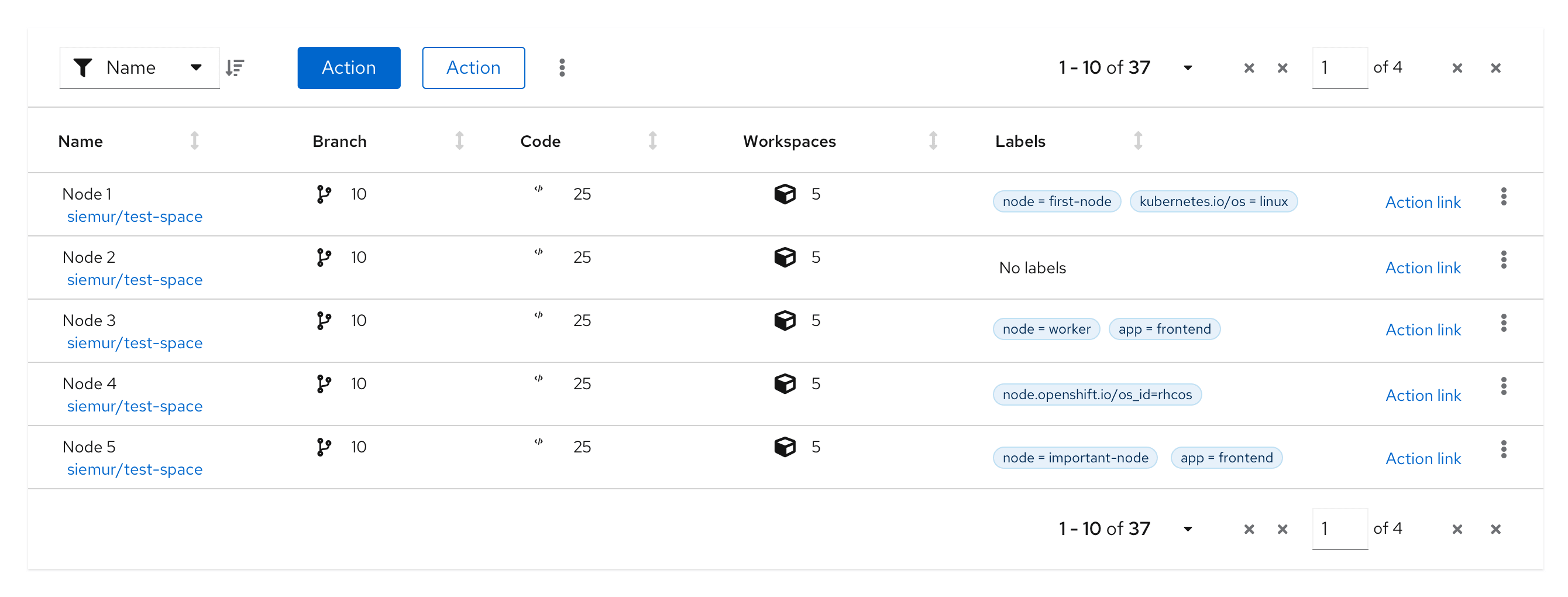Sort table by Labels column
The width and height of the screenshot is (1568, 597).
(x=1137, y=140)
